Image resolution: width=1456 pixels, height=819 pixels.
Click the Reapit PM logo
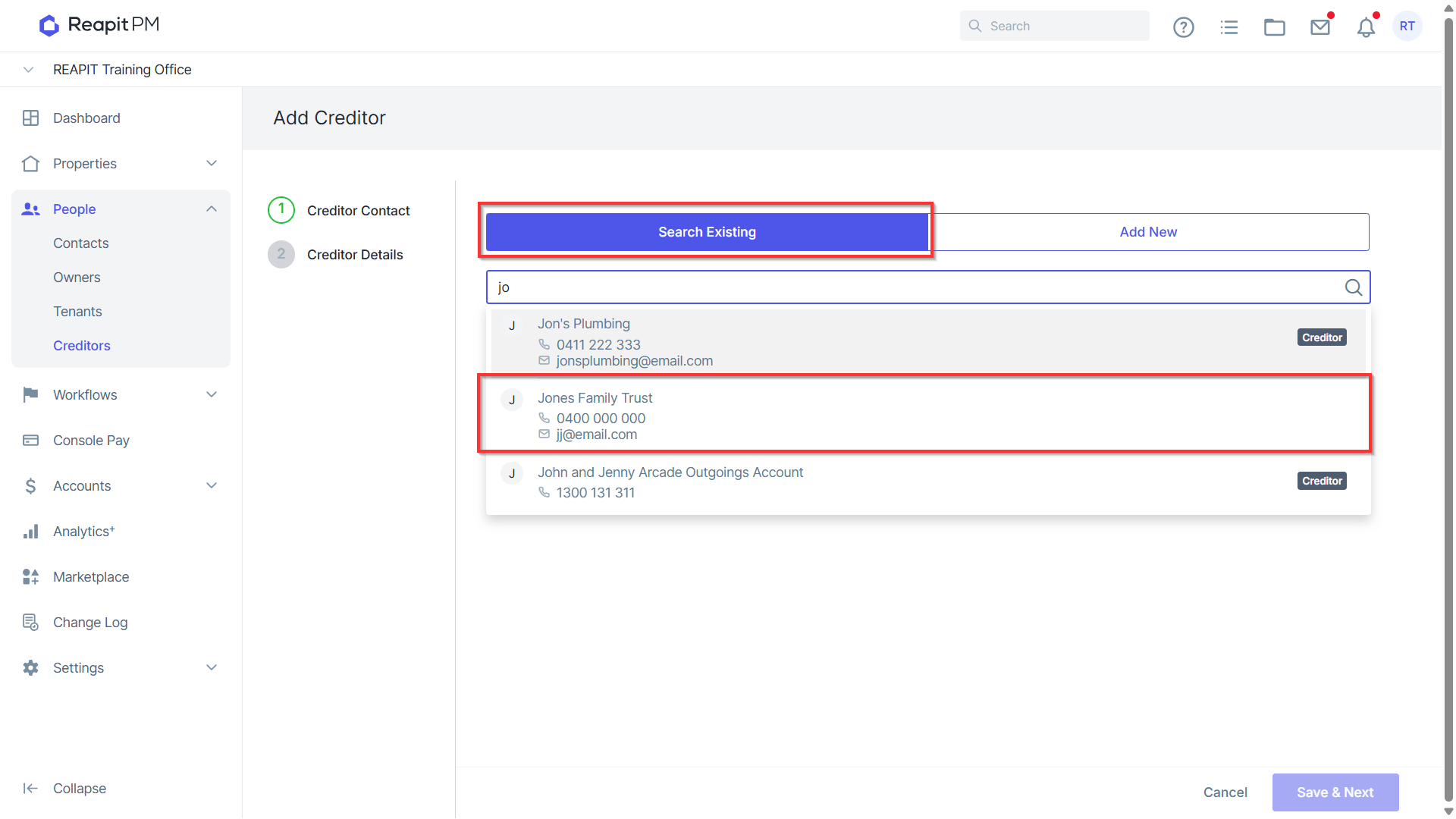(99, 25)
